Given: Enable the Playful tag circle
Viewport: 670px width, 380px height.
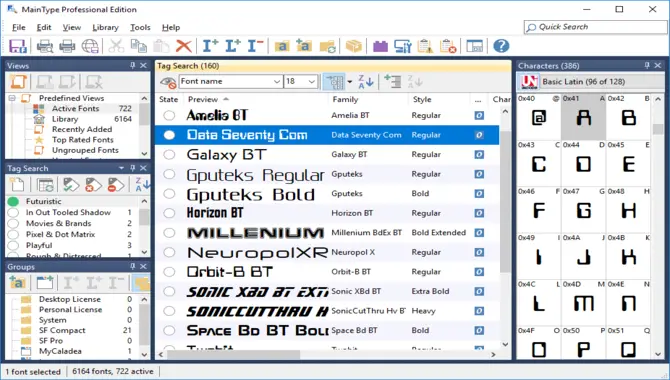Looking at the screenshot, I should (13, 245).
